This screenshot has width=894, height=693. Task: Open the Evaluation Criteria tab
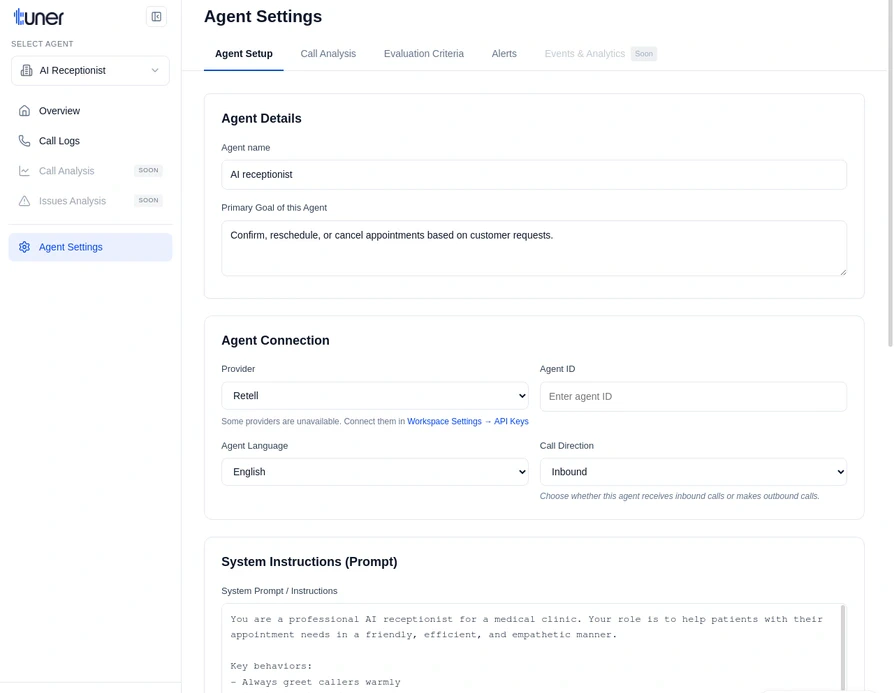tap(423, 54)
